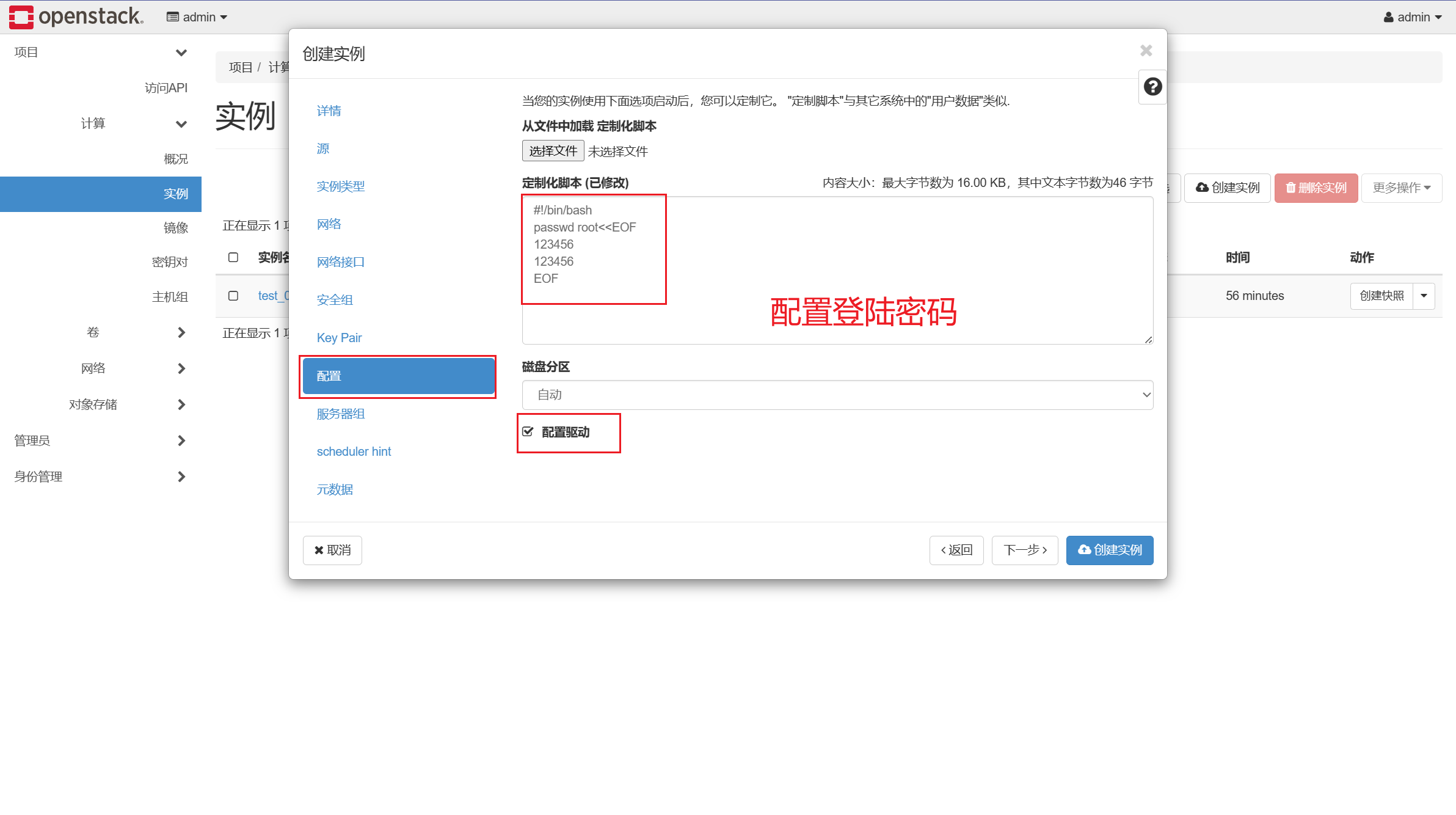The height and width of the screenshot is (815, 1456).
Task: Click the textarea resize handle corner
Action: (x=1148, y=340)
